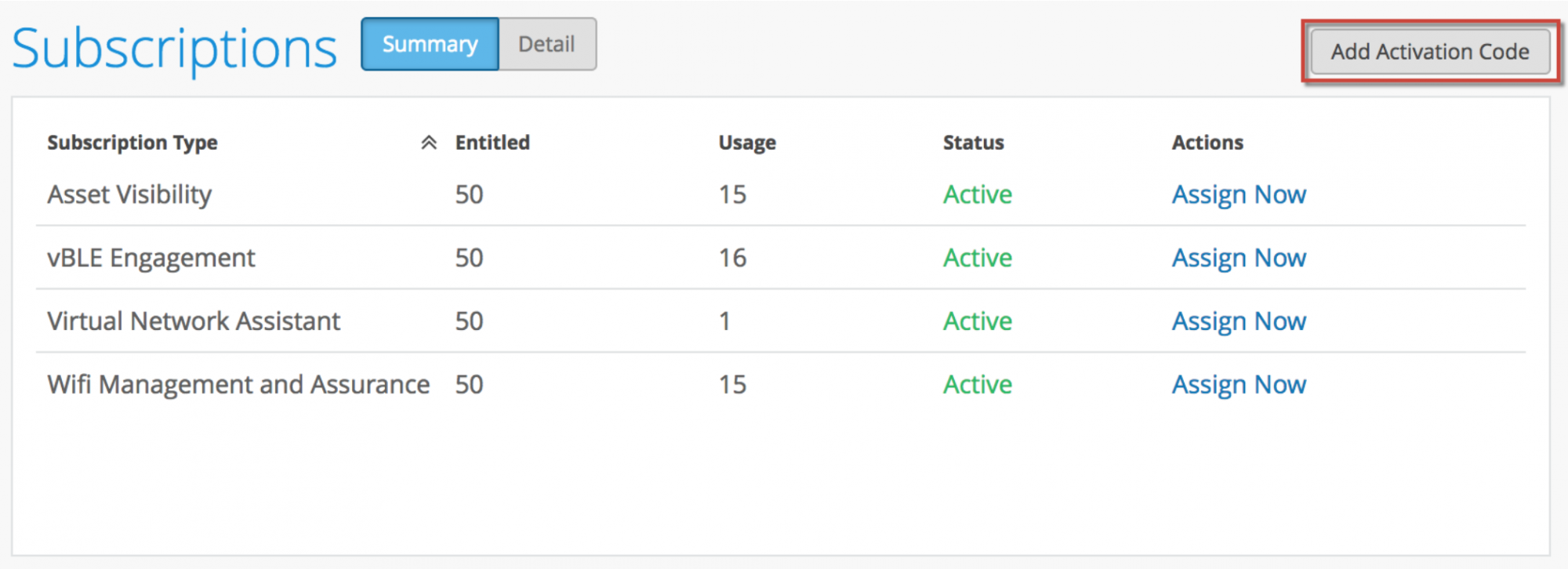Select the Asset Visibility row name
Image resolution: width=1568 pixels, height=569 pixels.
pyautogui.click(x=129, y=194)
